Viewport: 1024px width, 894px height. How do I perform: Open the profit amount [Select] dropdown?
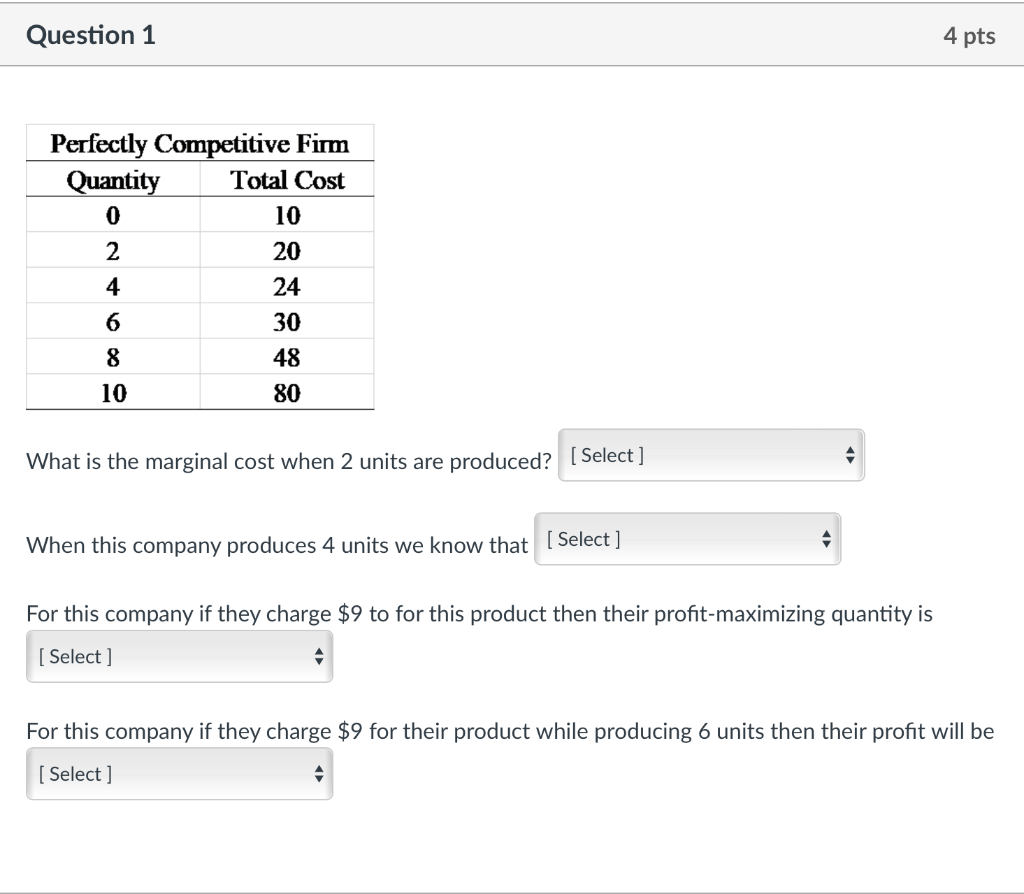tap(179, 773)
